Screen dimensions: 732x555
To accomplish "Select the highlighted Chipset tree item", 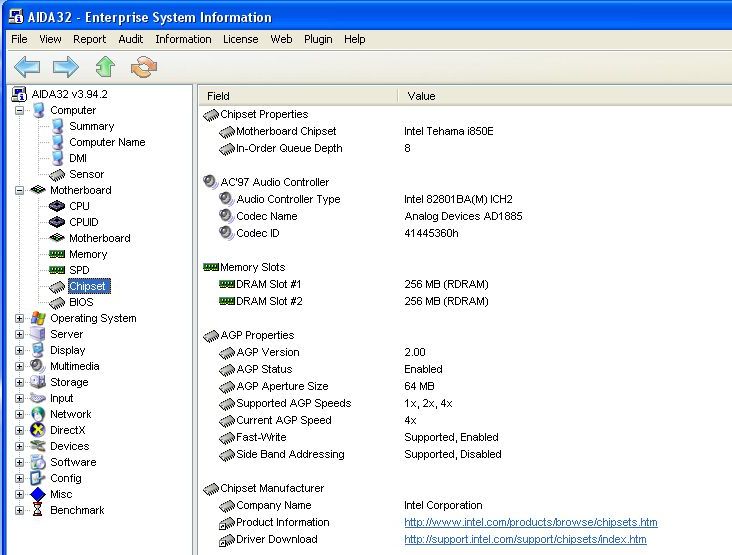I will pyautogui.click(x=89, y=286).
